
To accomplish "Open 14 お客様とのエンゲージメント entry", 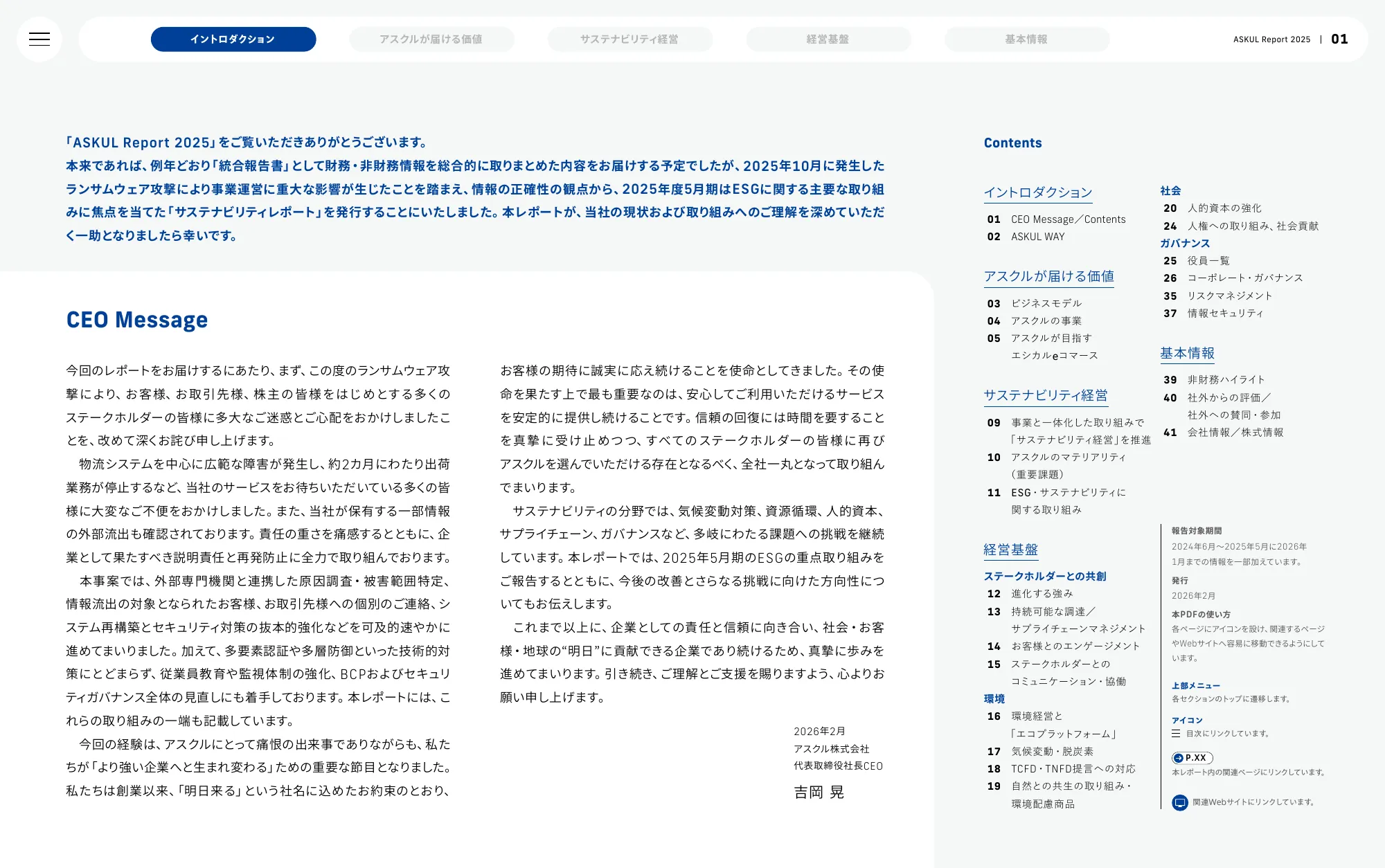I will (x=1064, y=647).
